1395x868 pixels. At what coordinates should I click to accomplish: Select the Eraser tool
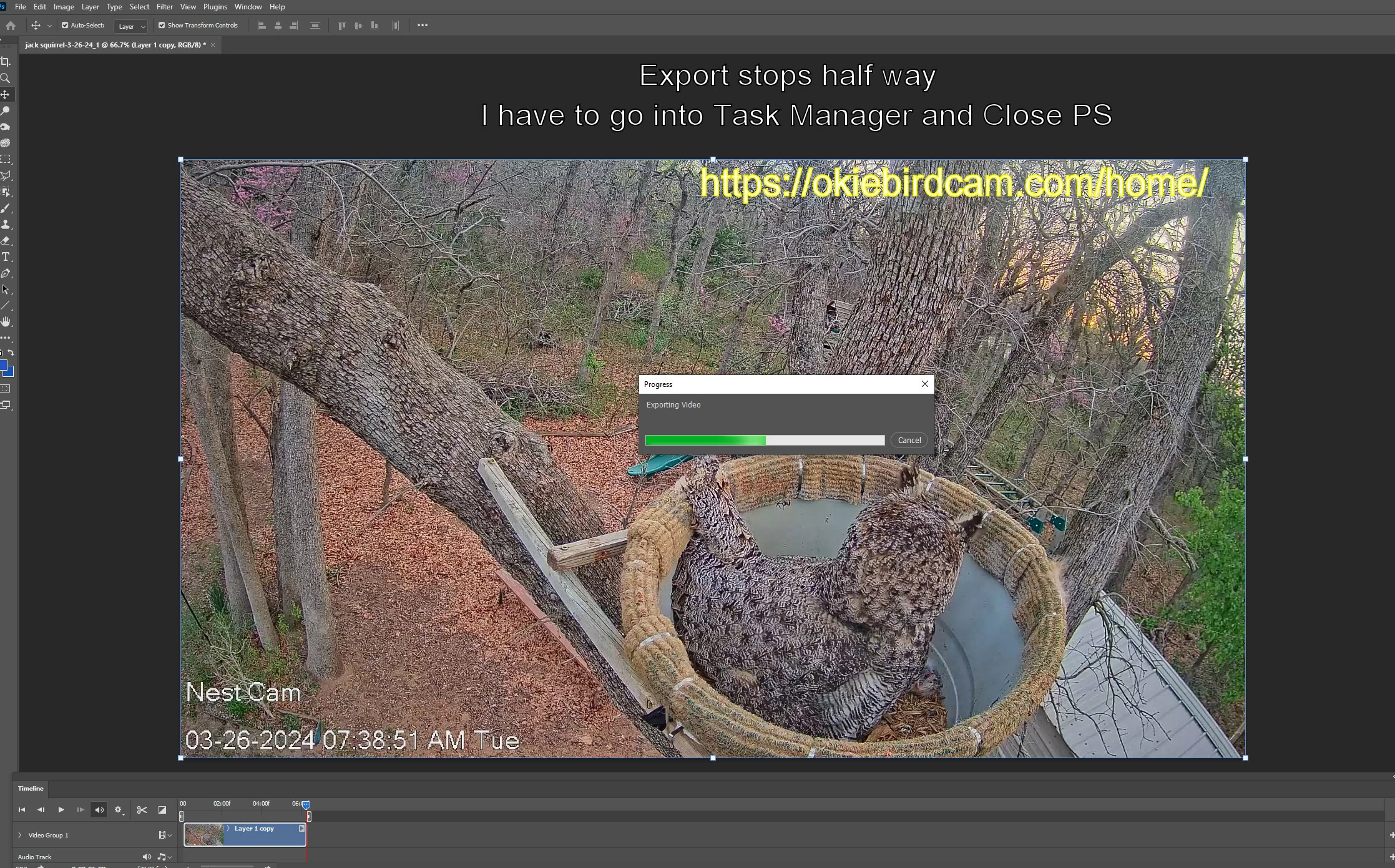point(6,241)
